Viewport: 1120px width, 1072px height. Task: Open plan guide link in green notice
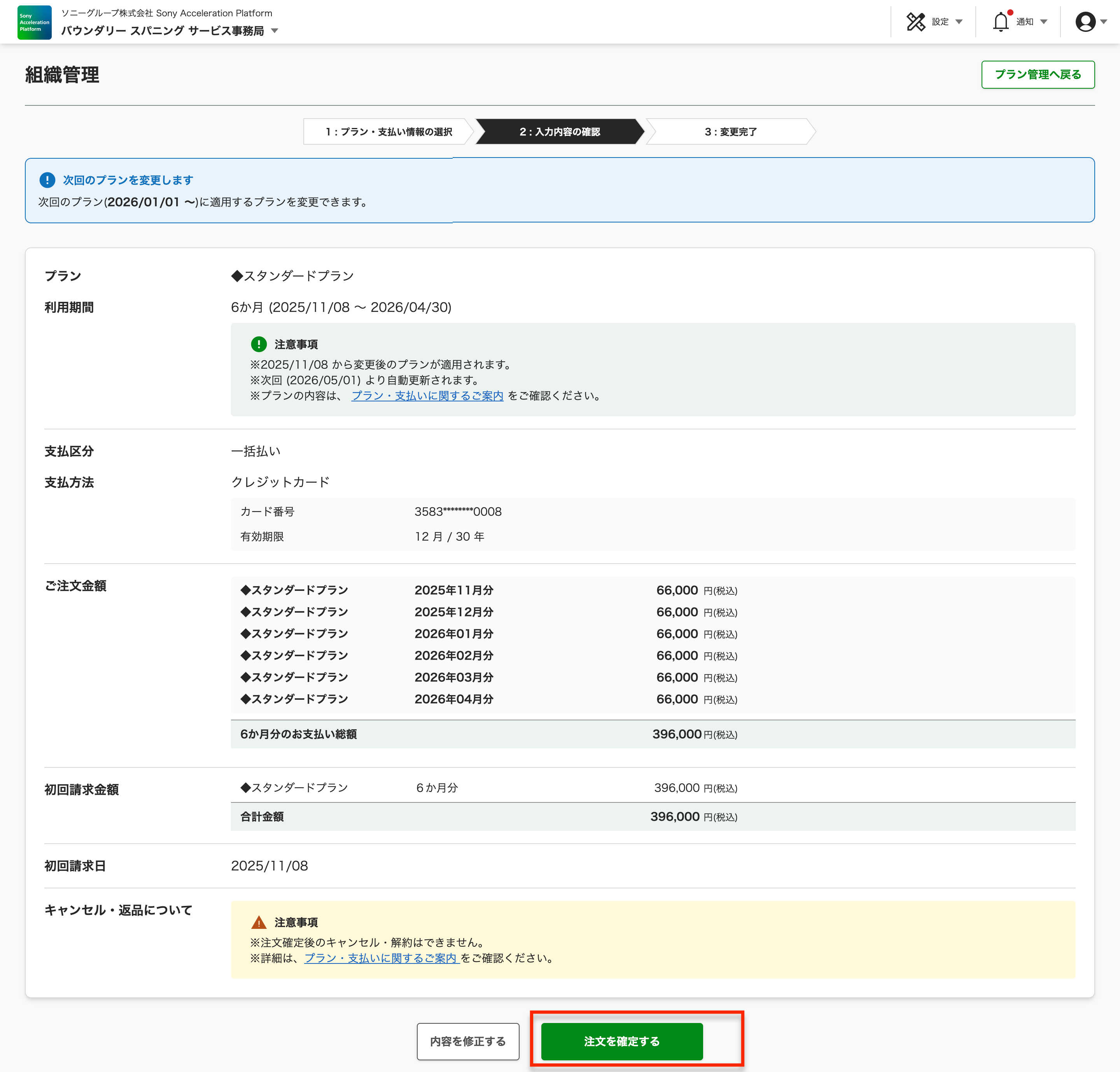click(427, 396)
